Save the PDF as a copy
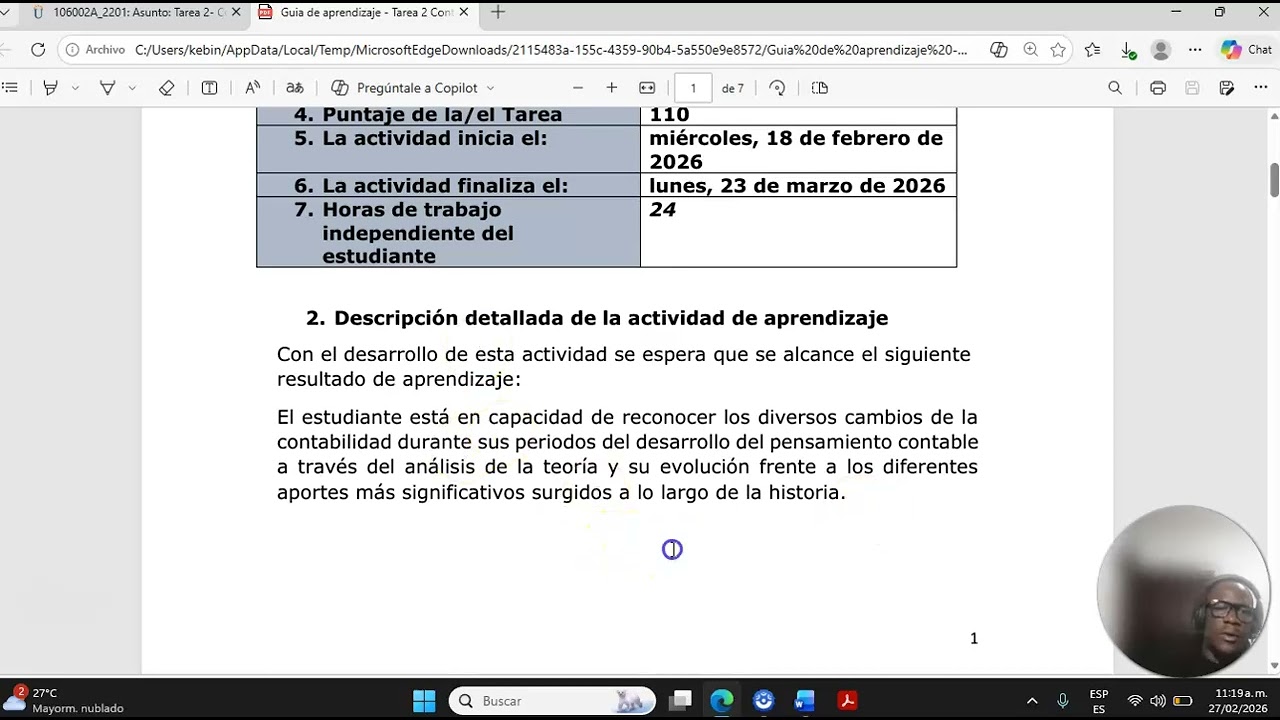 coord(1227,88)
